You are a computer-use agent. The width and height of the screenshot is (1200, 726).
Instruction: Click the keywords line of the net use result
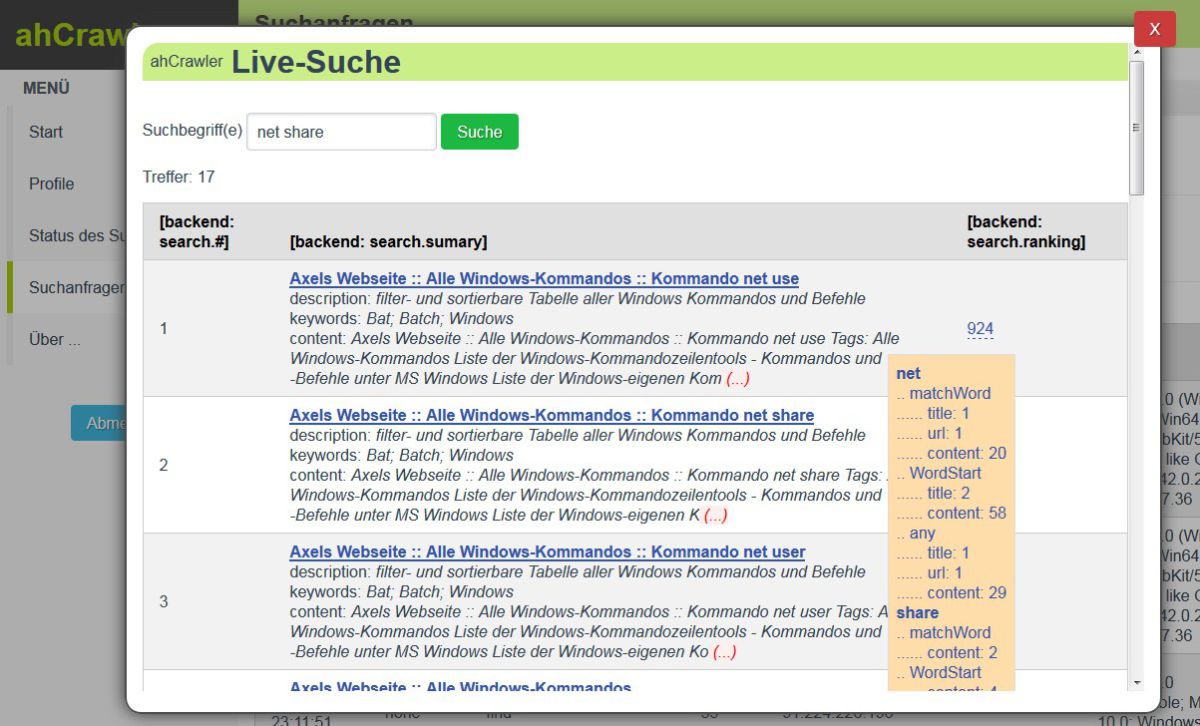(402, 319)
